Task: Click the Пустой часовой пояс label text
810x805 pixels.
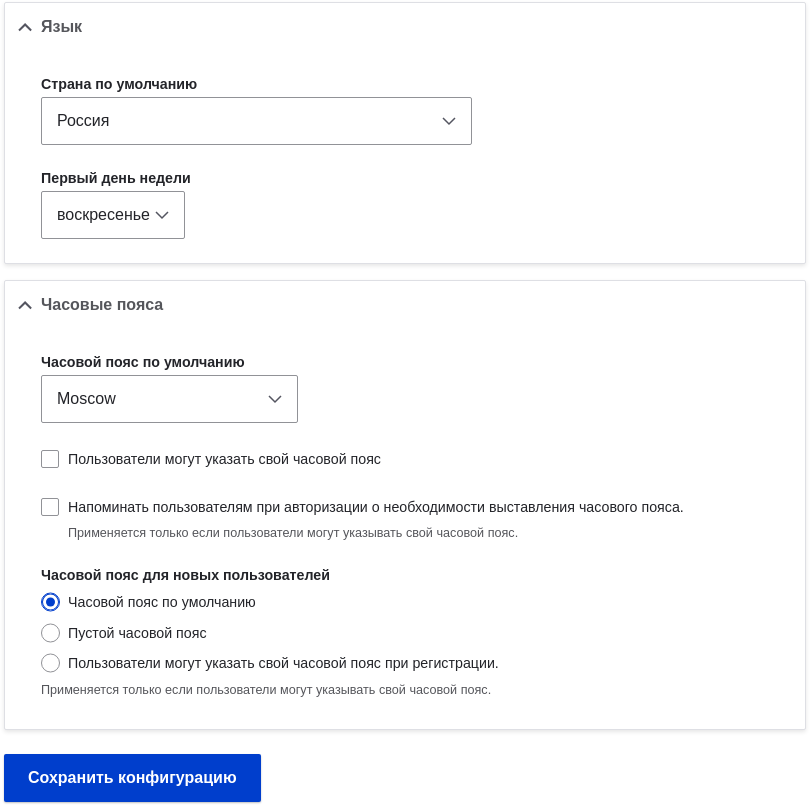Action: (x=137, y=633)
